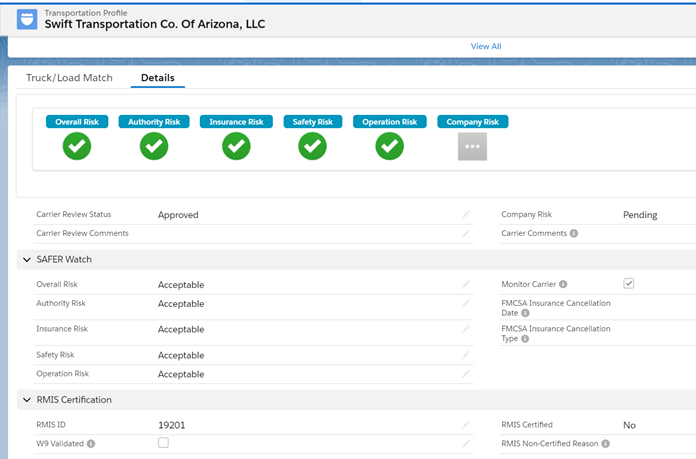Click the RMIS Certified value No
696x459 pixels.
click(x=629, y=425)
